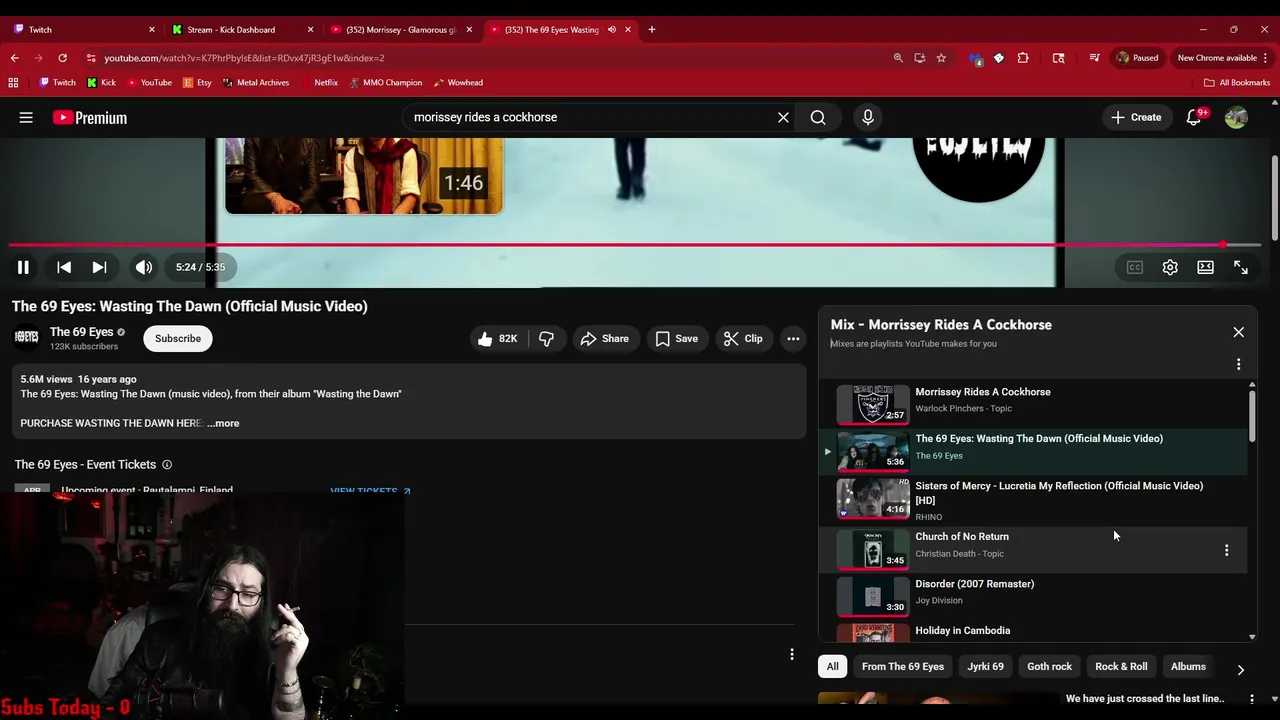The width and height of the screenshot is (1280, 720).
Task: Go to YouTube Premium home logo
Action: pos(90,117)
